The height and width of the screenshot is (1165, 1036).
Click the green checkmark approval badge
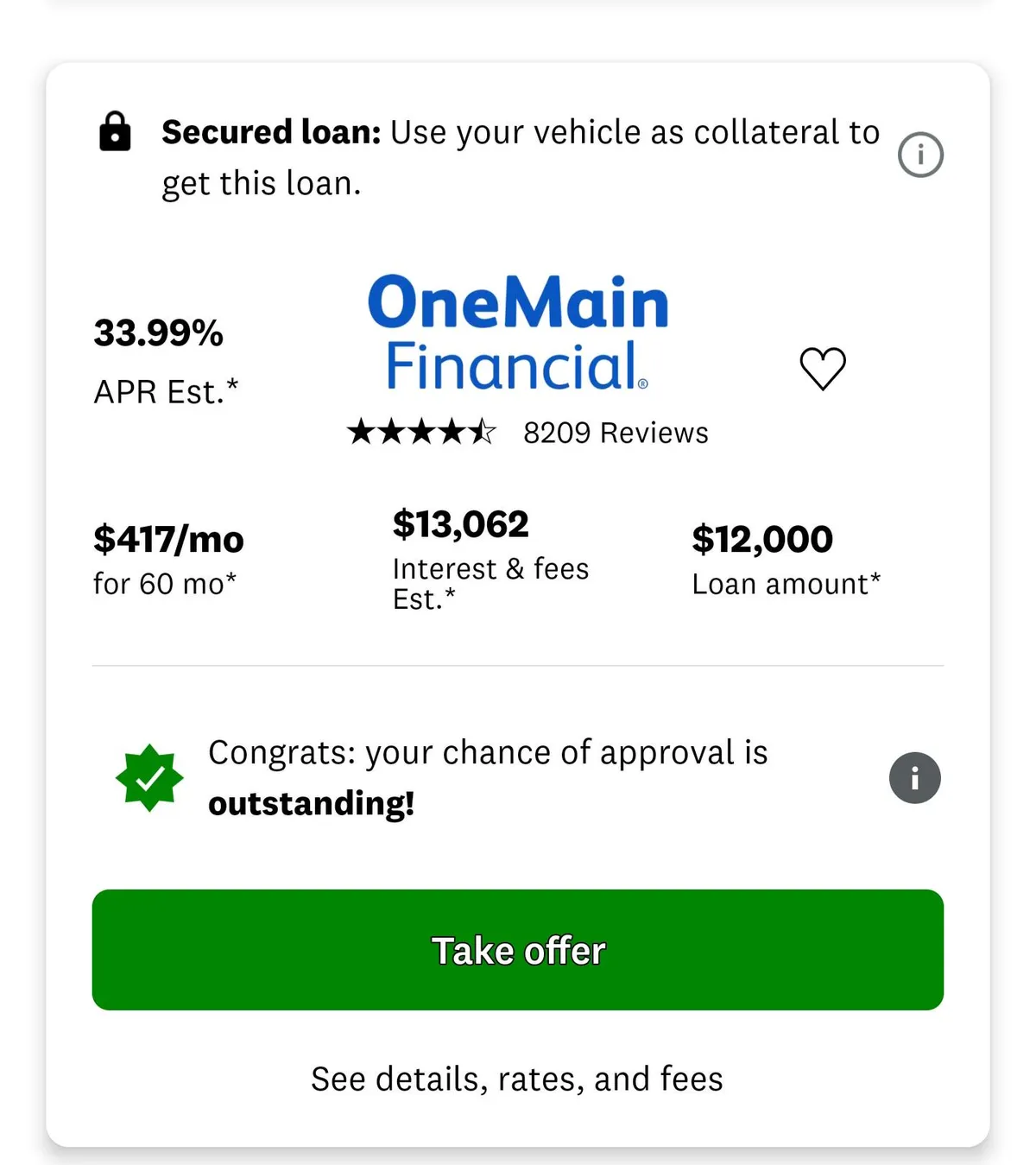point(149,778)
